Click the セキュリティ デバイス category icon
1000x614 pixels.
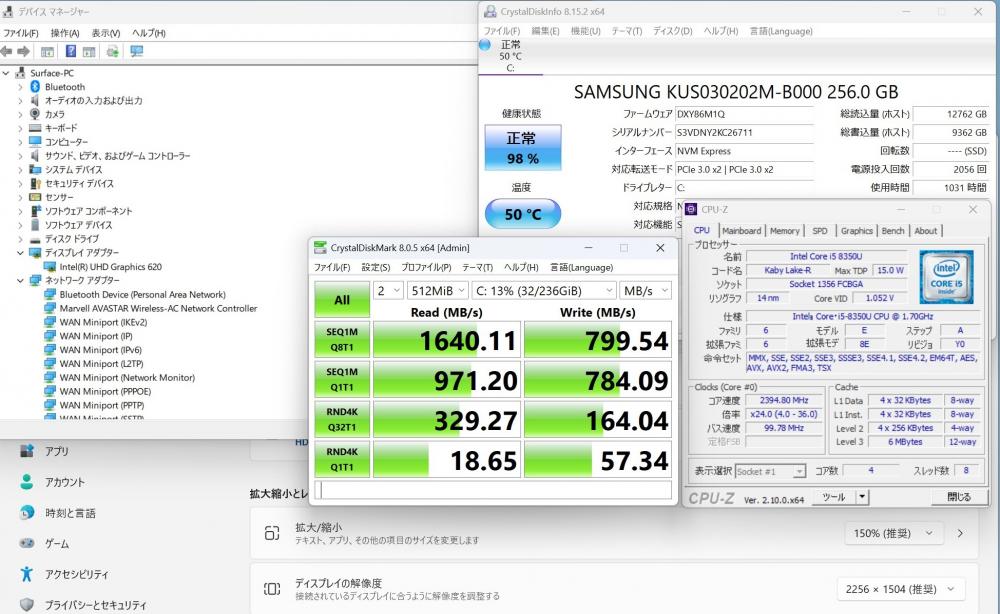[x=35, y=184]
